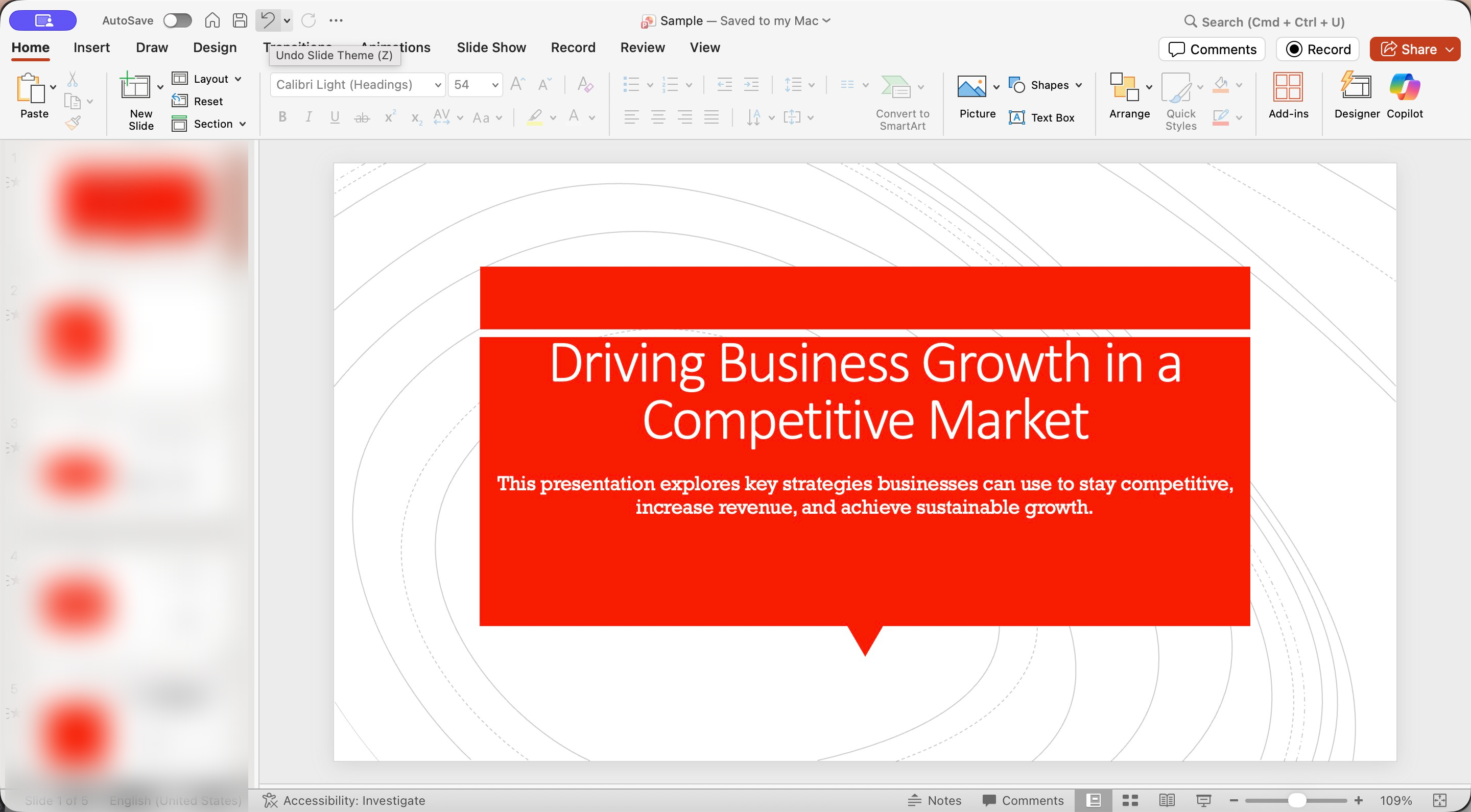The image size is (1471, 812).
Task: Toggle the AutoSave switch
Action: (177, 20)
